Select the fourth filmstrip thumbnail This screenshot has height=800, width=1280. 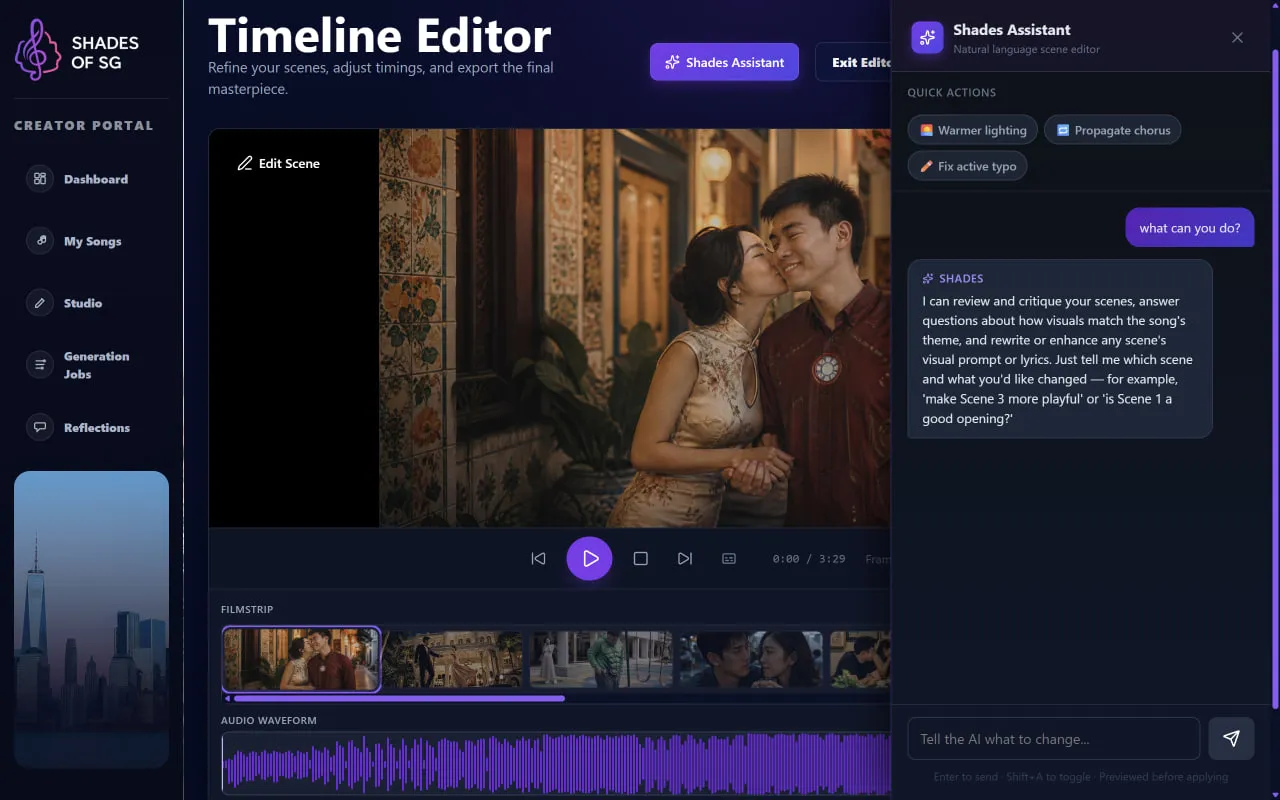[x=751, y=659]
